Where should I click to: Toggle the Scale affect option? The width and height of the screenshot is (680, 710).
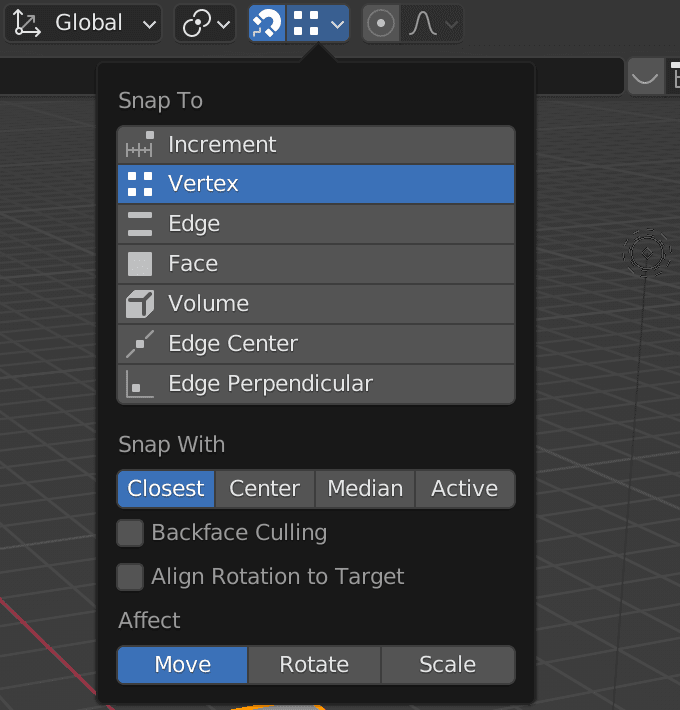click(448, 664)
